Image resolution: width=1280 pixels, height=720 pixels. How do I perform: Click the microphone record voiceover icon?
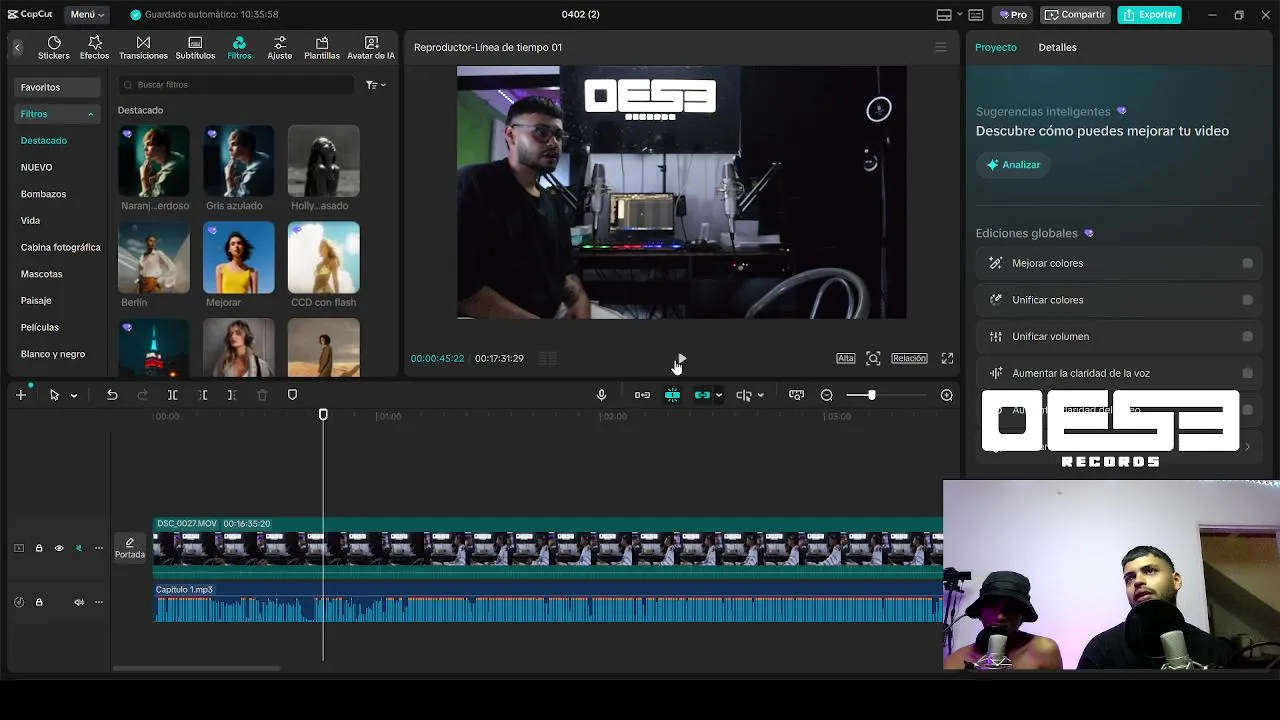(x=601, y=395)
